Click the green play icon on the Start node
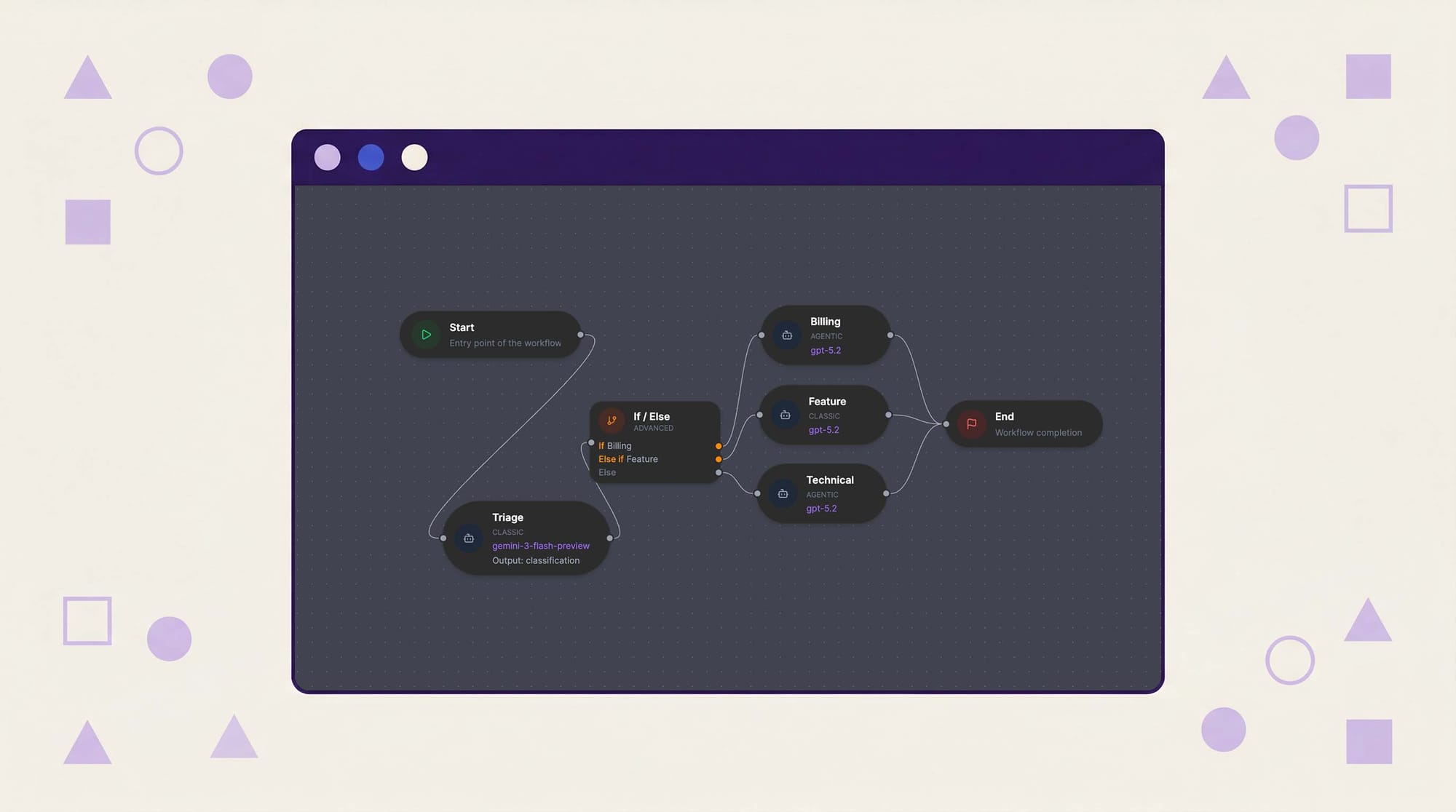The image size is (1456, 812). pos(426,335)
